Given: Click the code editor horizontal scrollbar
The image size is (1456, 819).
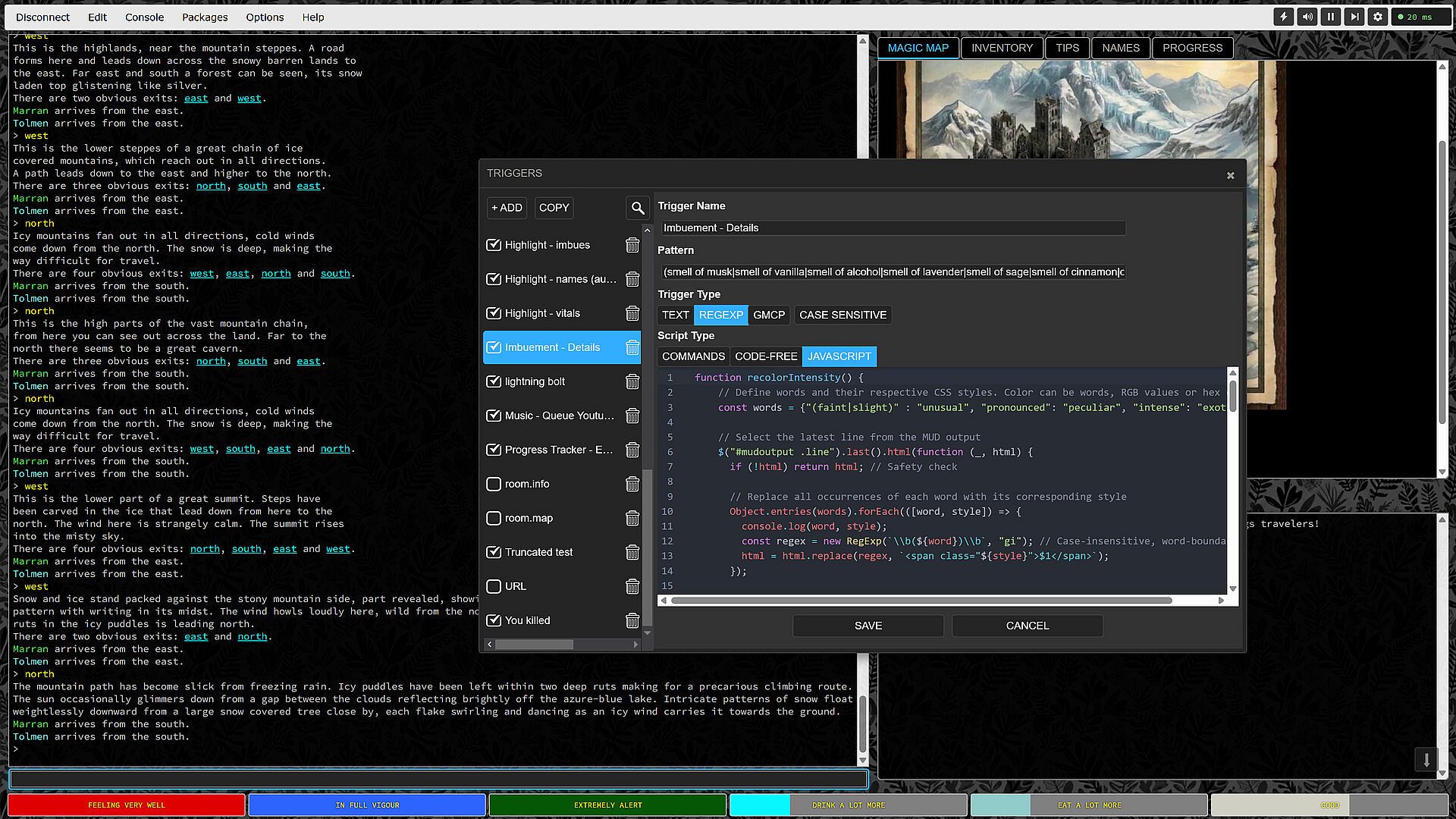Looking at the screenshot, I should (921, 601).
